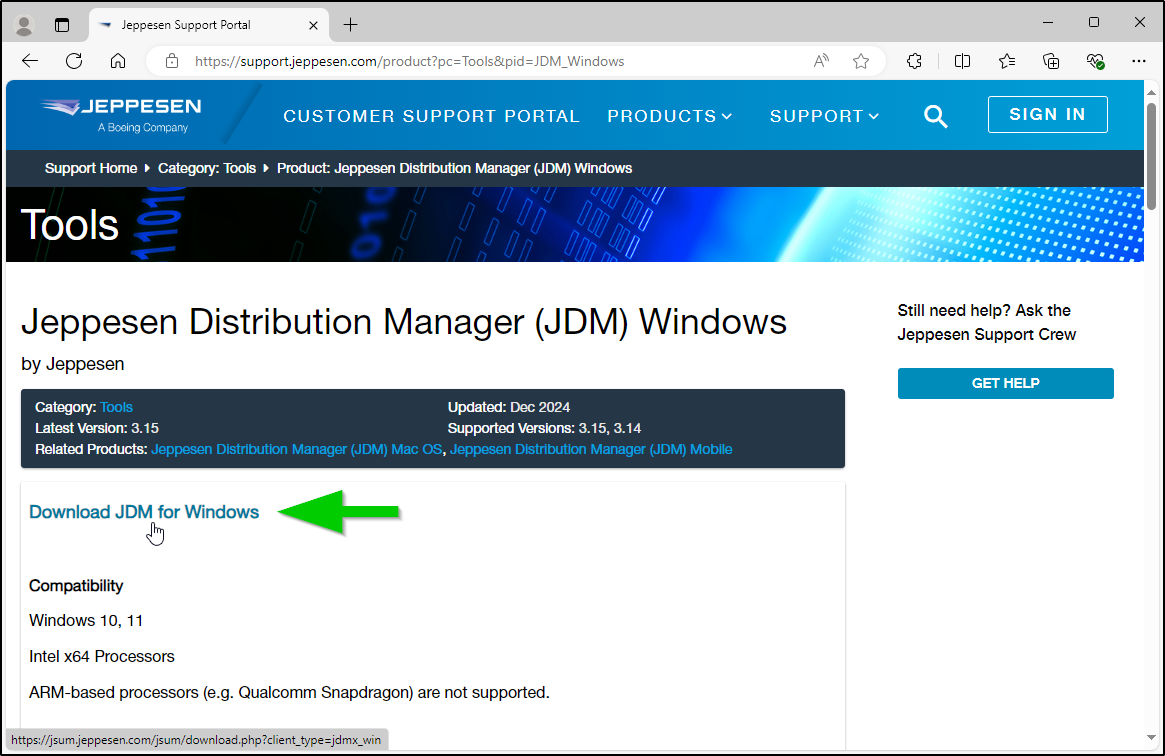Click the SIGN IN button
Screen dimensions: 1165x756
pyautogui.click(x=1047, y=114)
